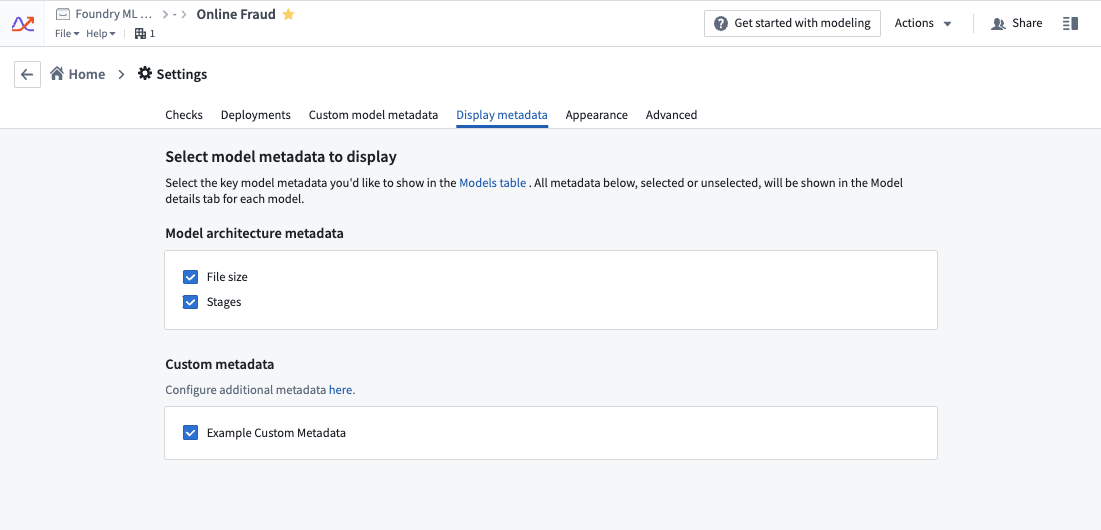1101x530 pixels.
Task: Click the project folder icon beside Foundry ML
Action: [x=62, y=14]
